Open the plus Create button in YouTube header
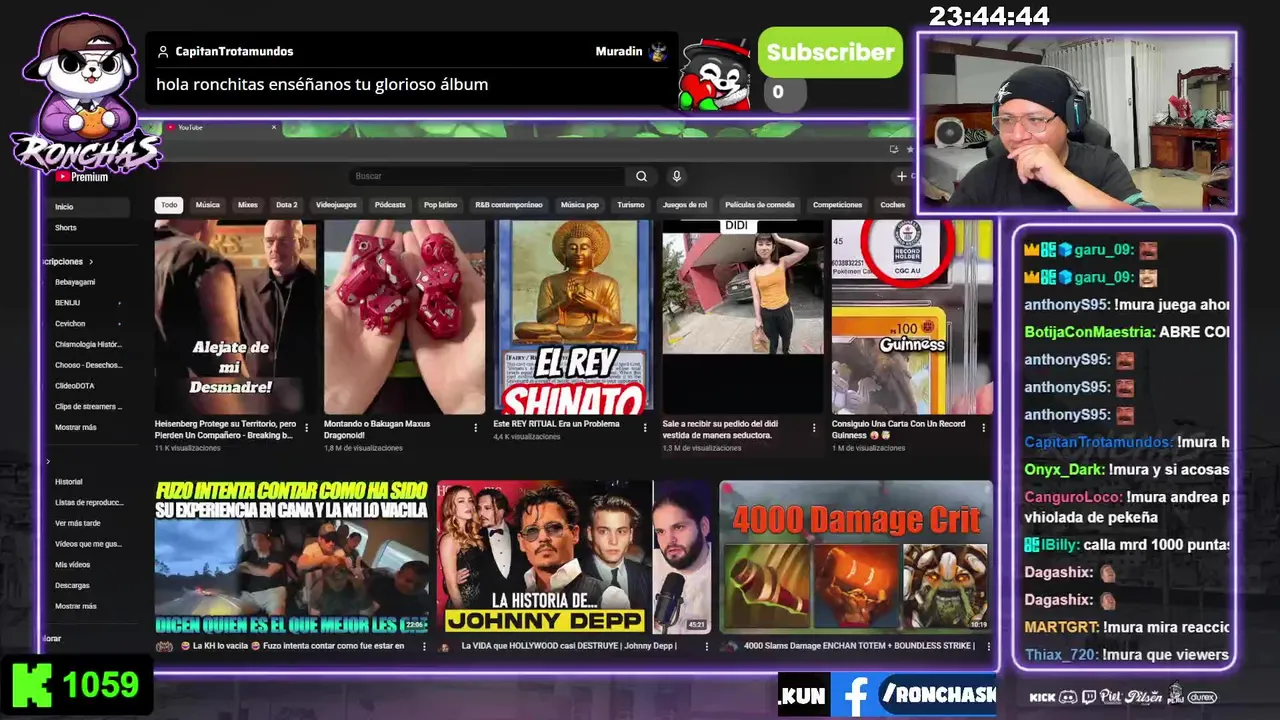The image size is (1280, 720). pyautogui.click(x=903, y=176)
